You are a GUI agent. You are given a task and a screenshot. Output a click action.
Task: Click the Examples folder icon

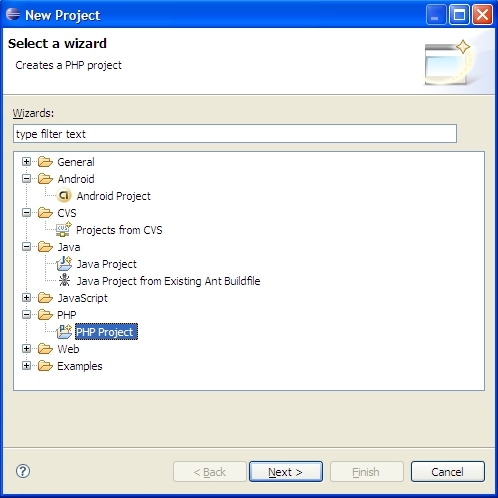click(45, 366)
